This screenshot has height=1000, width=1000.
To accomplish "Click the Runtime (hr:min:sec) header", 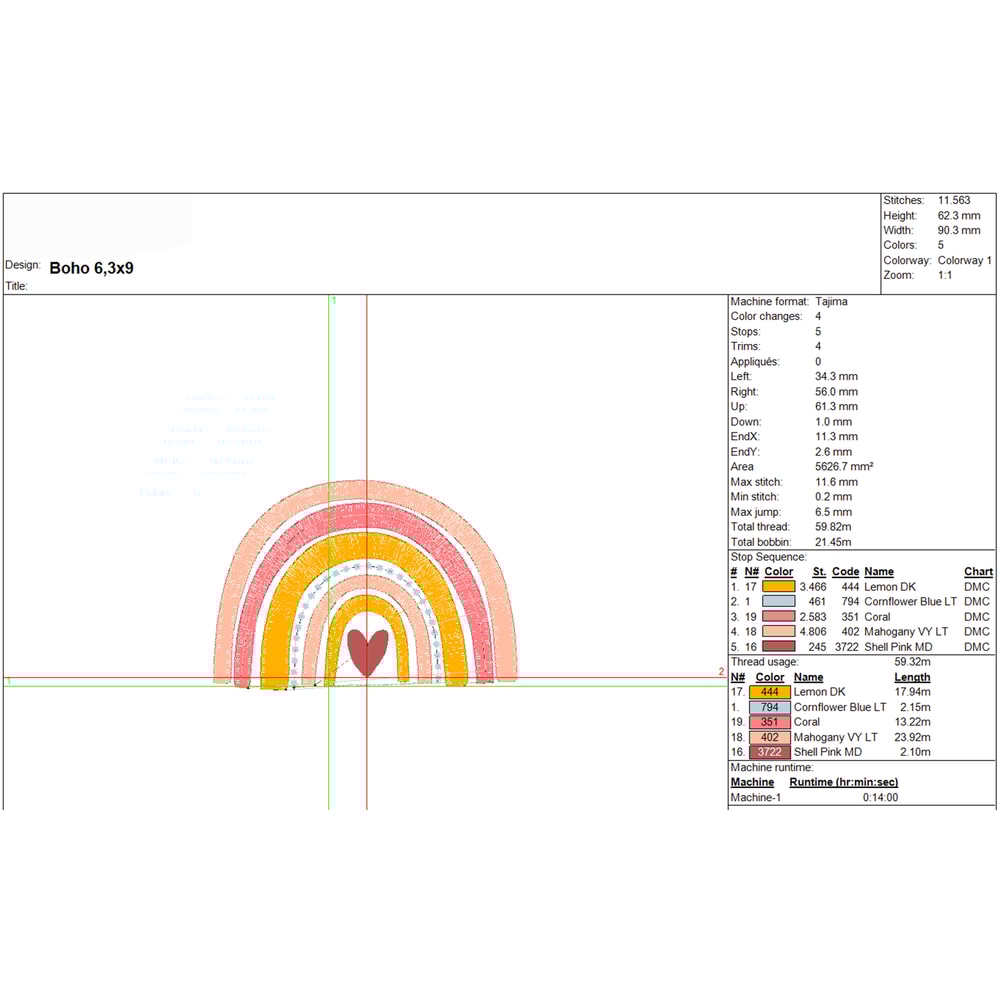I will [843, 782].
